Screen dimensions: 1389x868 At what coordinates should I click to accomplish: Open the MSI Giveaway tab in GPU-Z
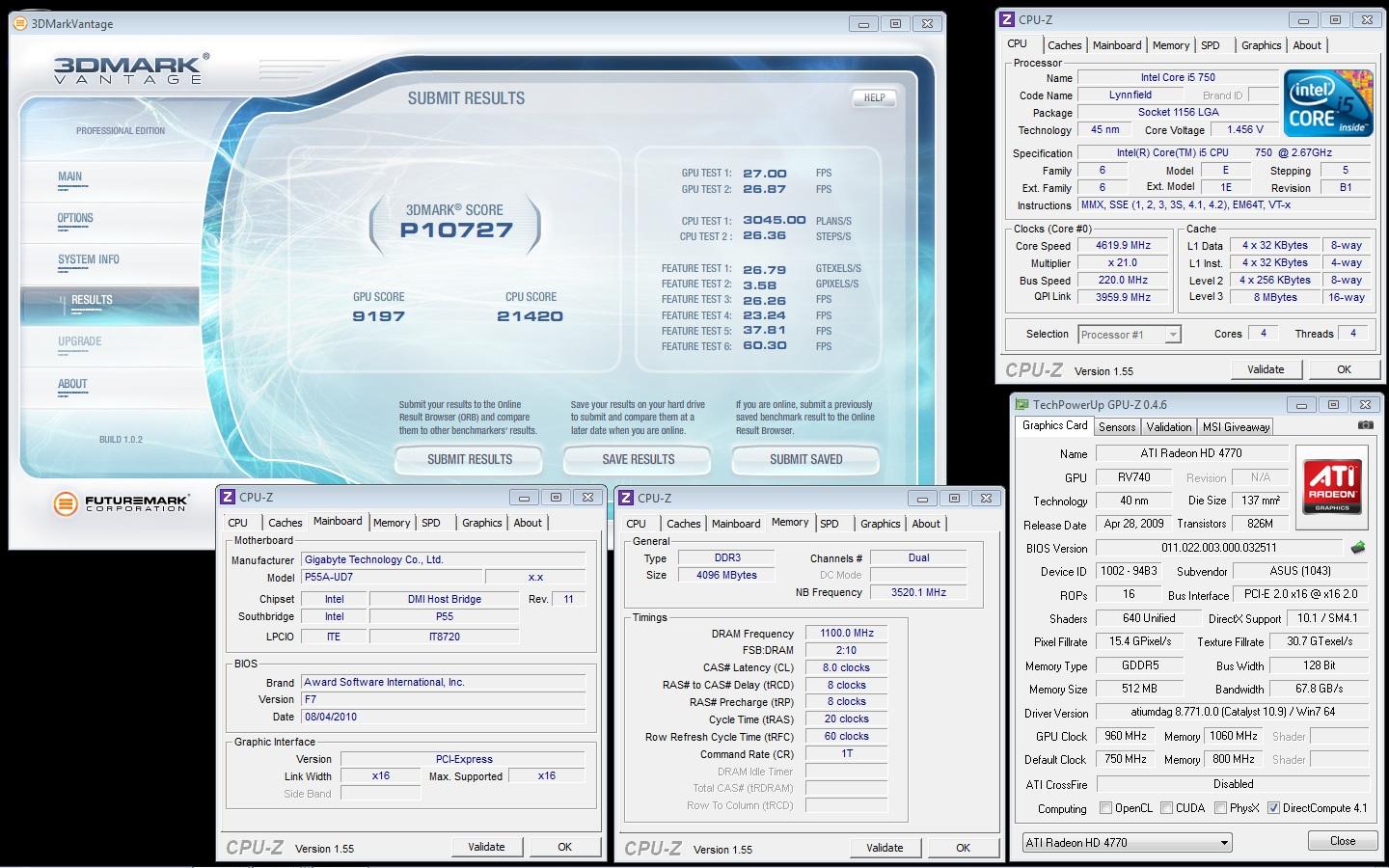(1236, 427)
